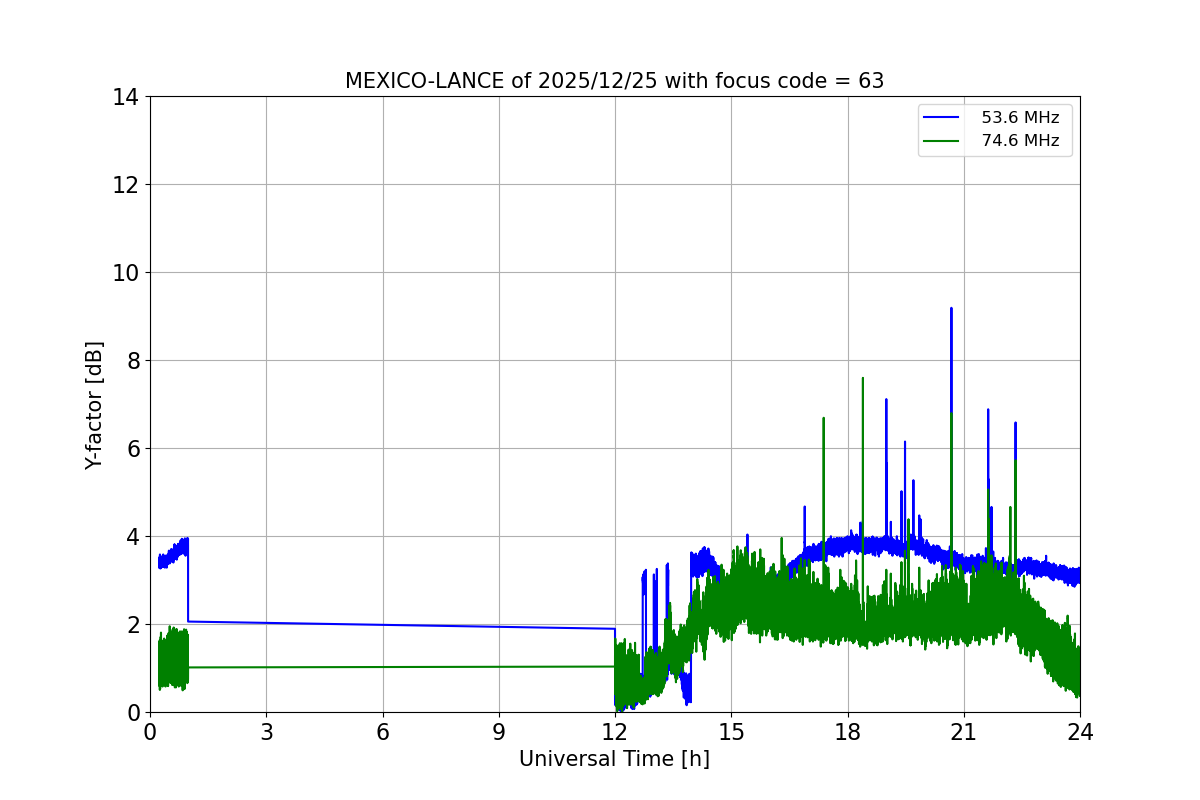Select the 74.6 MHz legend label
The image size is (1200, 800).
pyautogui.click(x=1020, y=141)
